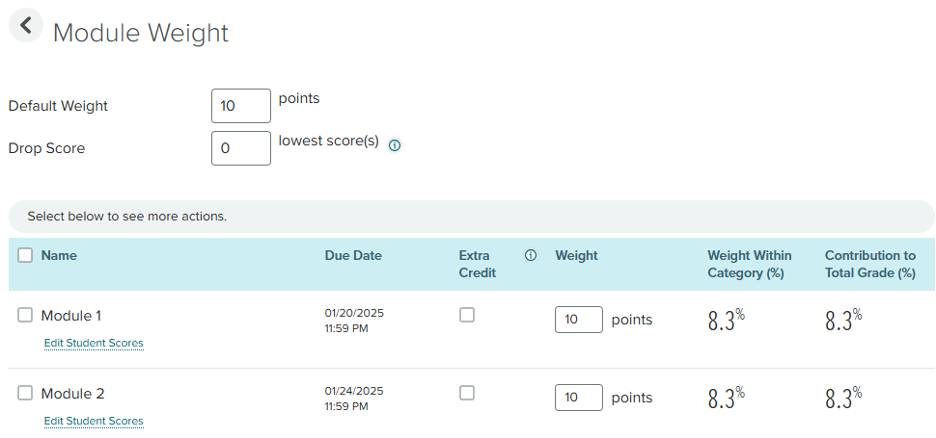Open the Extra Credit info icon
The height and width of the screenshot is (438, 936).
(x=530, y=255)
